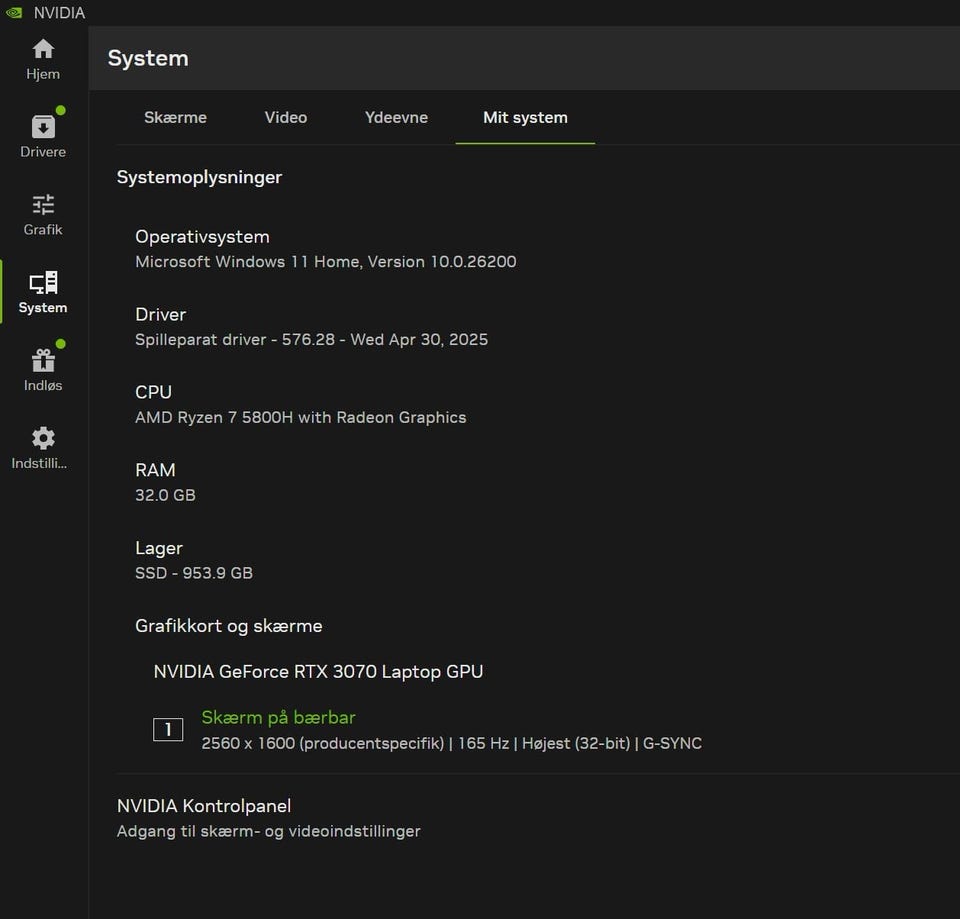Select the Grafik sliders icon
The width and height of the screenshot is (960, 919).
[43, 206]
